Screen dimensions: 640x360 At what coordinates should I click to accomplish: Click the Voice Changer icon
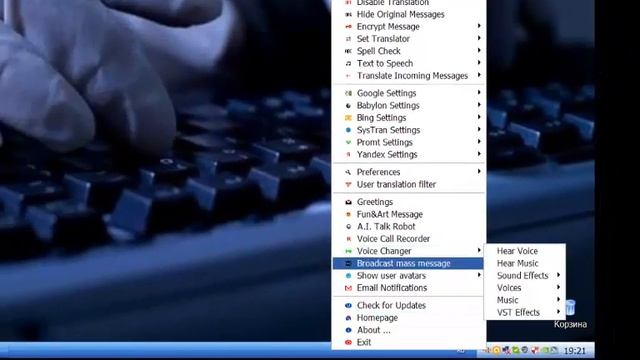[x=348, y=251]
